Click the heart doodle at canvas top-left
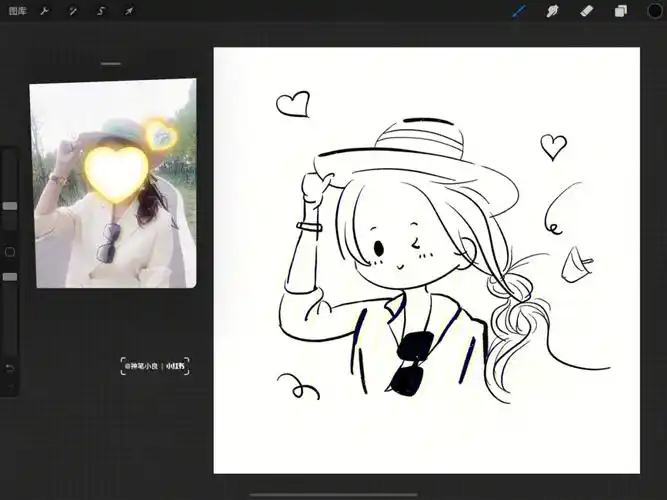667x500 pixels. click(x=292, y=103)
